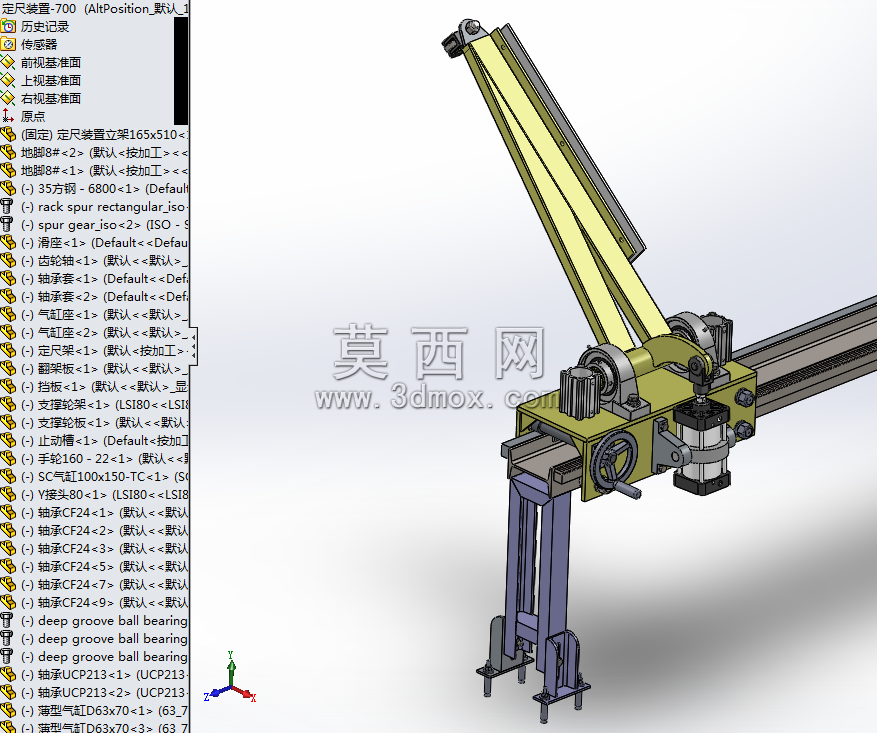Click the first deep groove ball bearing toolbox icon
The image size is (877, 733).
point(7,621)
